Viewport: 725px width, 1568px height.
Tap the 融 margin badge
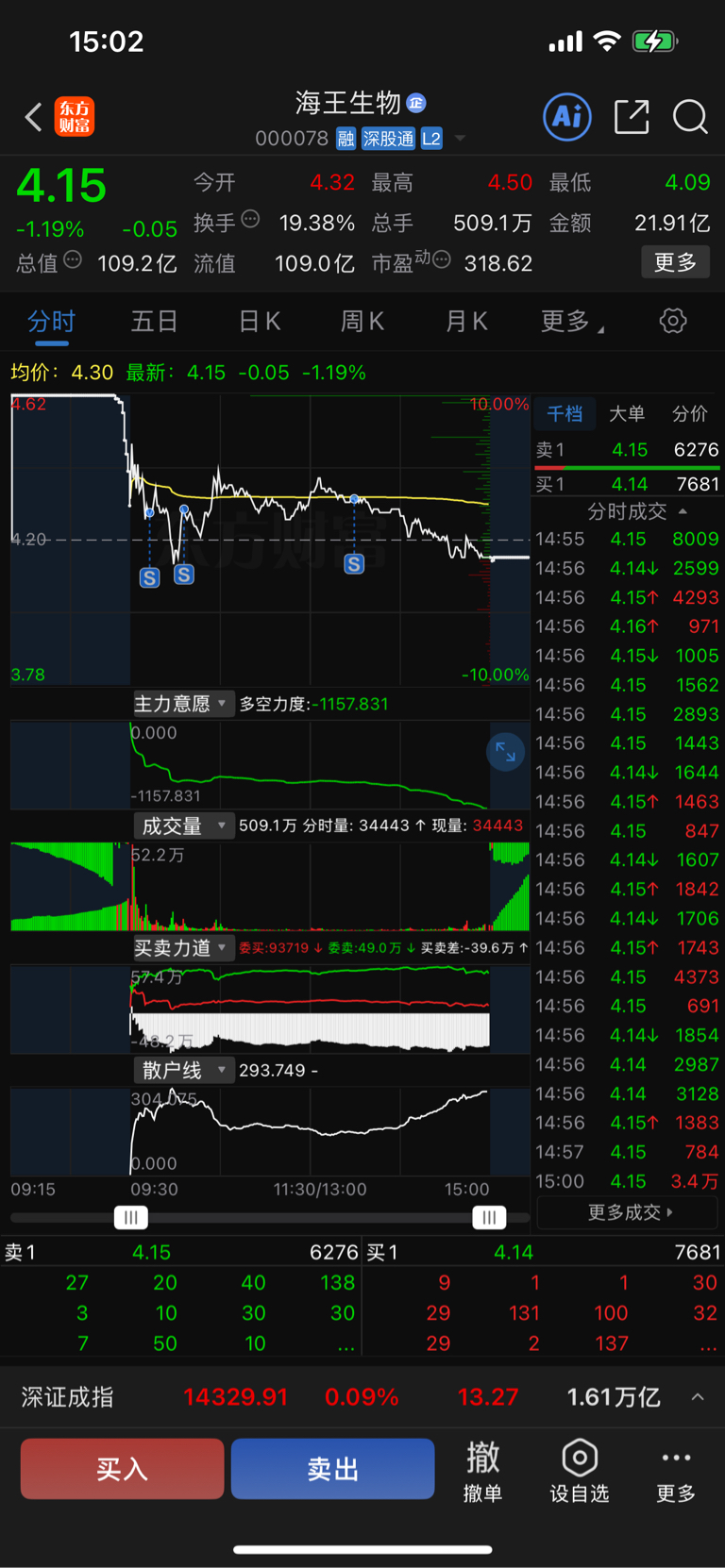click(x=346, y=139)
